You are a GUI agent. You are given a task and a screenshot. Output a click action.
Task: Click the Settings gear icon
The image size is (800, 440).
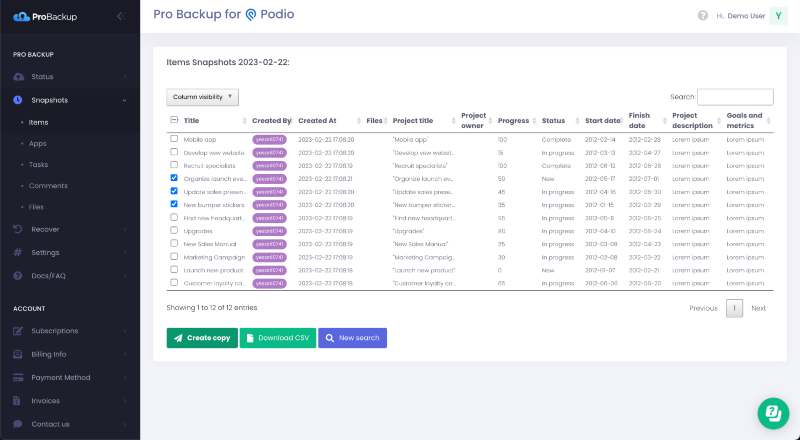coord(18,252)
